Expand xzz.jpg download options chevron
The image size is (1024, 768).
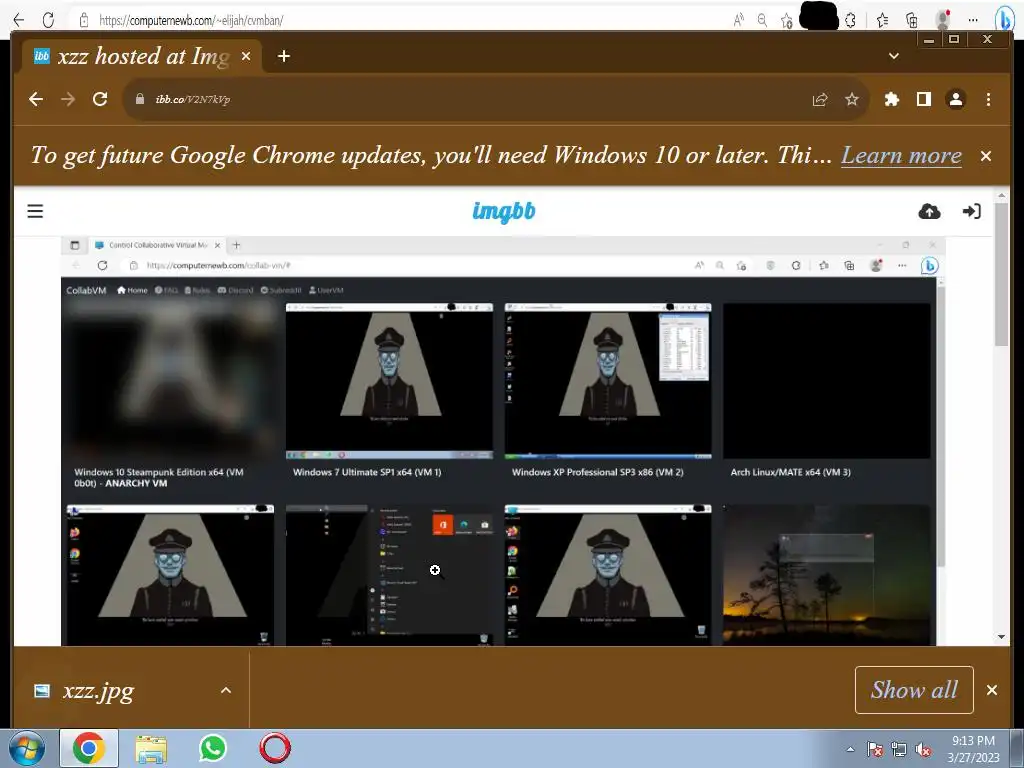[226, 690]
